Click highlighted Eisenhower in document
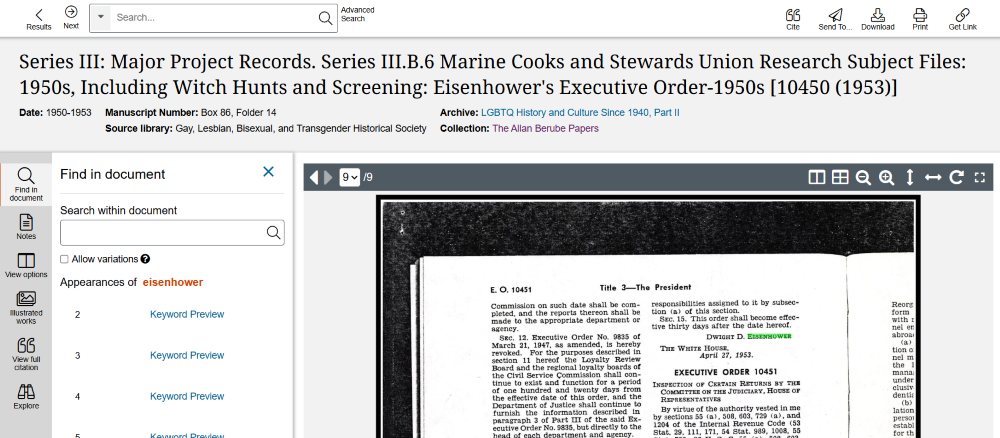The width and height of the screenshot is (1000, 438). (769, 335)
